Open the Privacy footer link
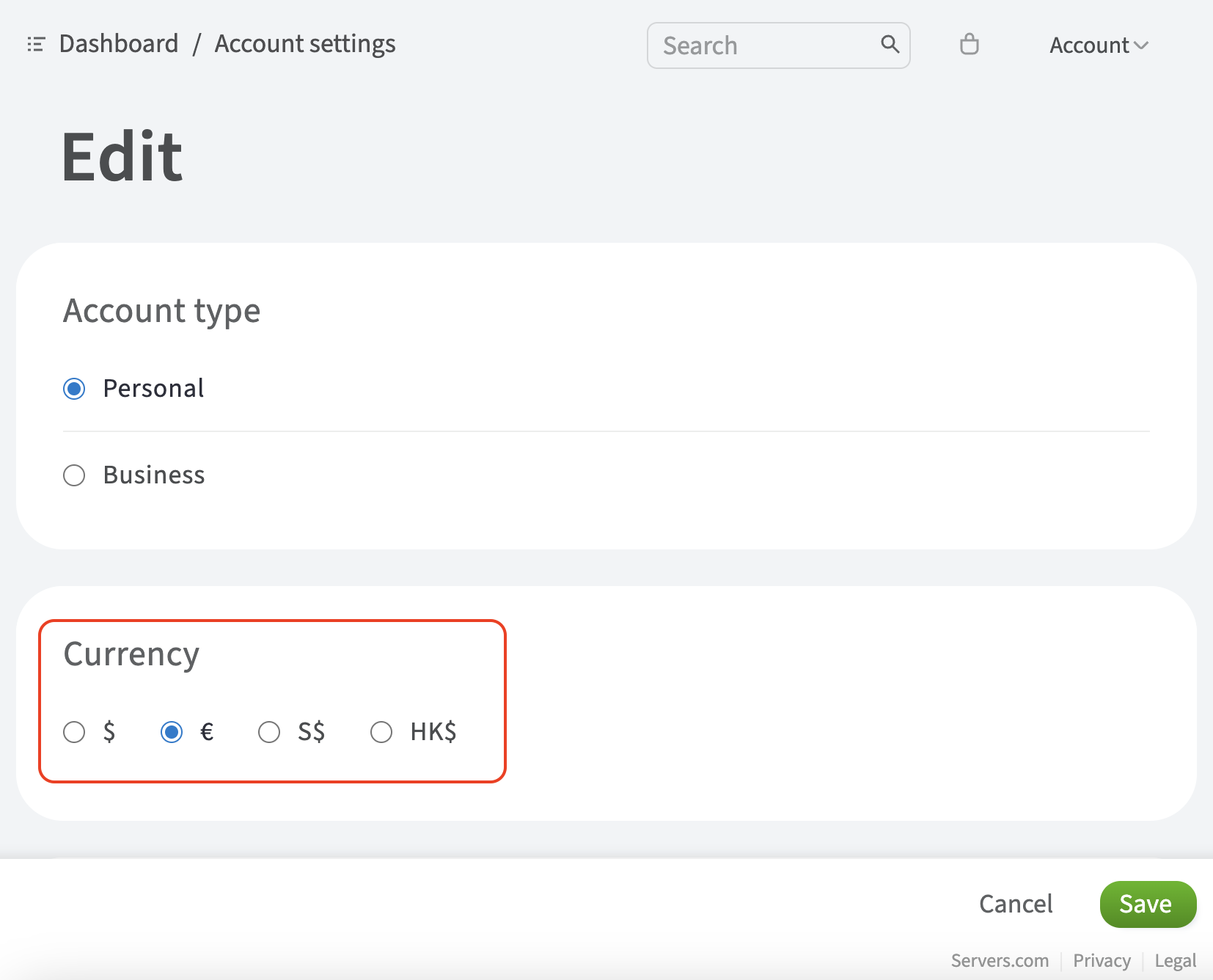The height and width of the screenshot is (980, 1213). click(1101, 960)
